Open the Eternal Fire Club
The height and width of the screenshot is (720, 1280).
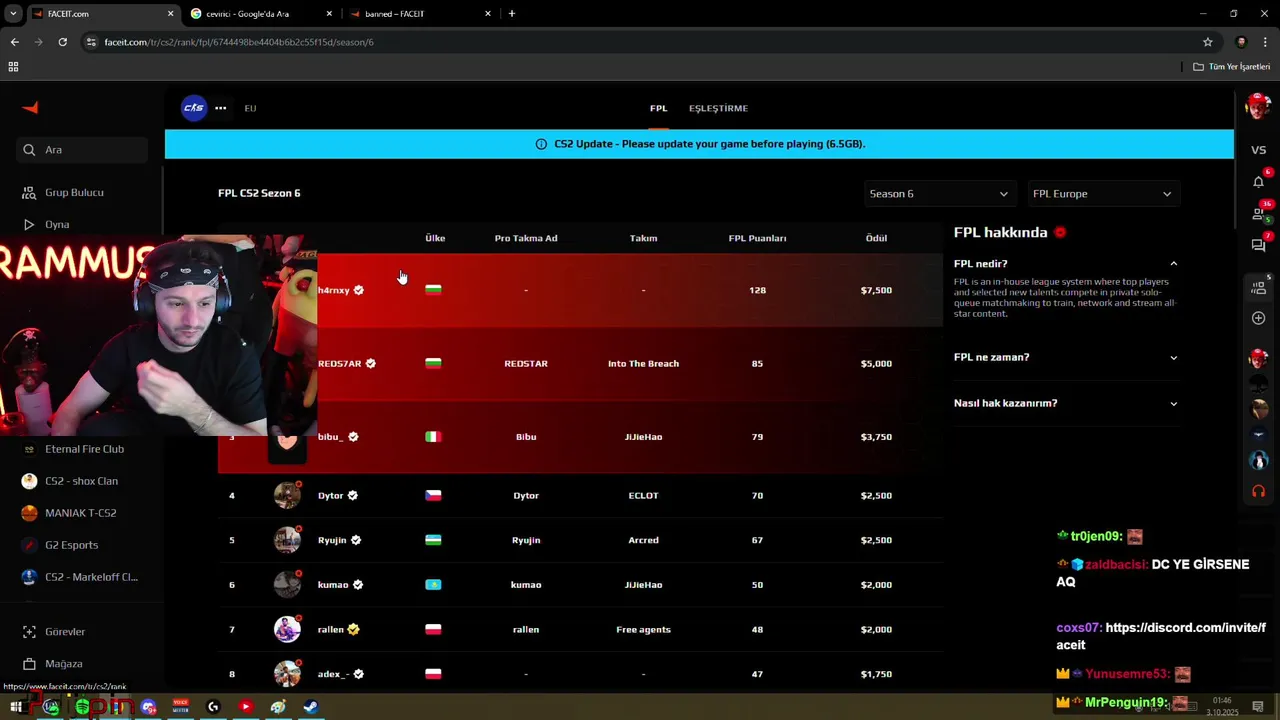click(82, 449)
